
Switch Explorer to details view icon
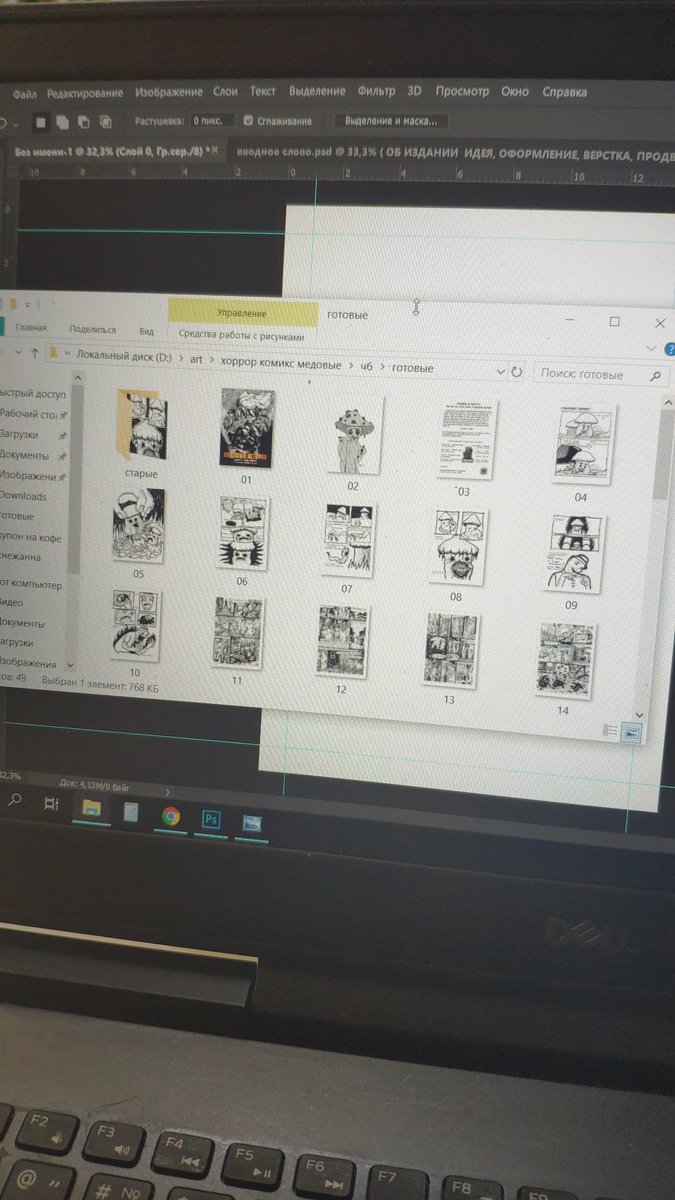(x=609, y=731)
